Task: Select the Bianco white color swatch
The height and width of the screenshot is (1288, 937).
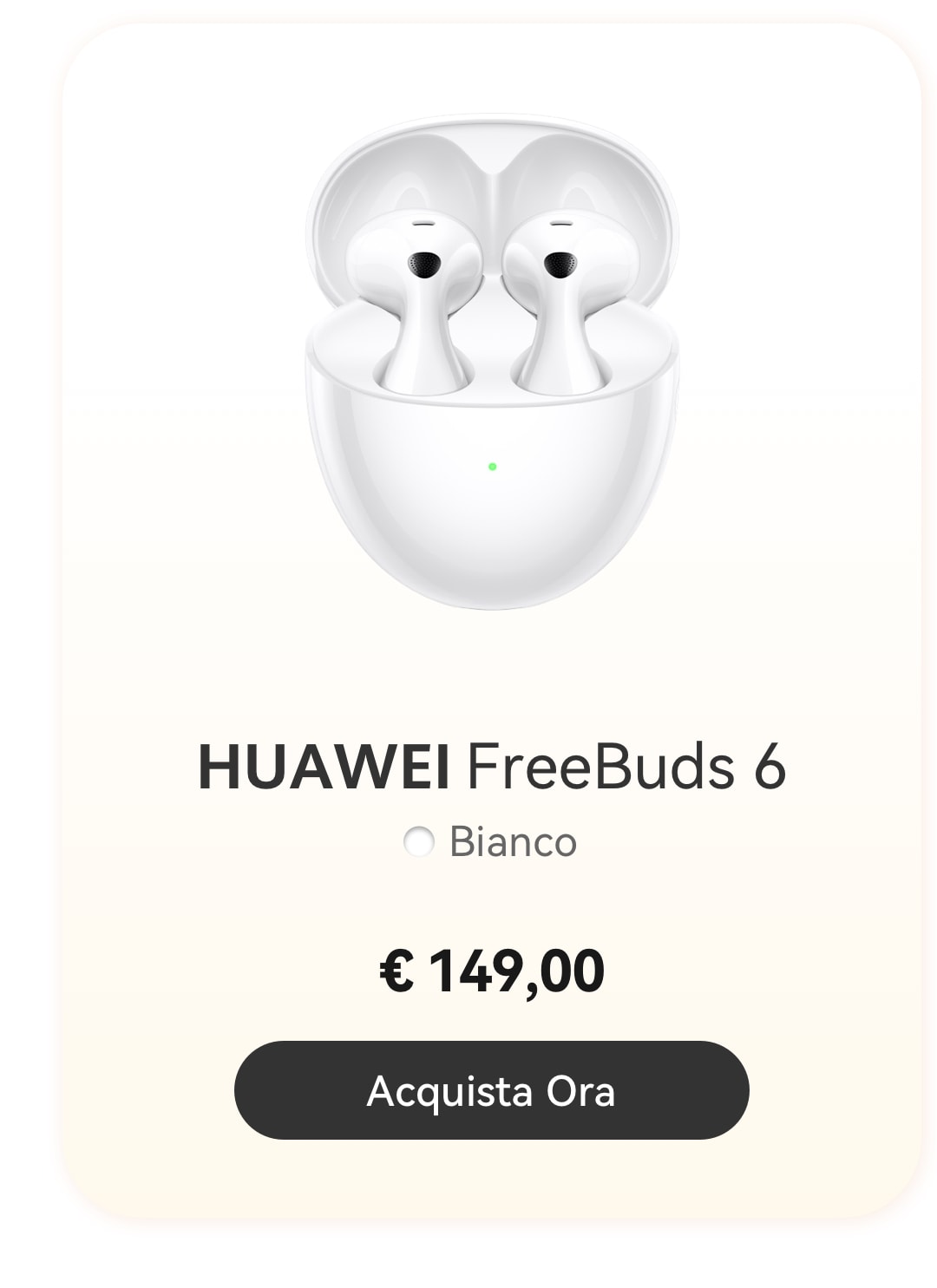Action: 419,841
